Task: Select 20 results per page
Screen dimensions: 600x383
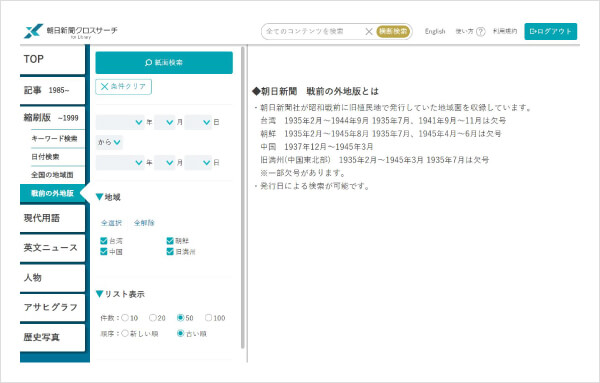Action: point(152,318)
